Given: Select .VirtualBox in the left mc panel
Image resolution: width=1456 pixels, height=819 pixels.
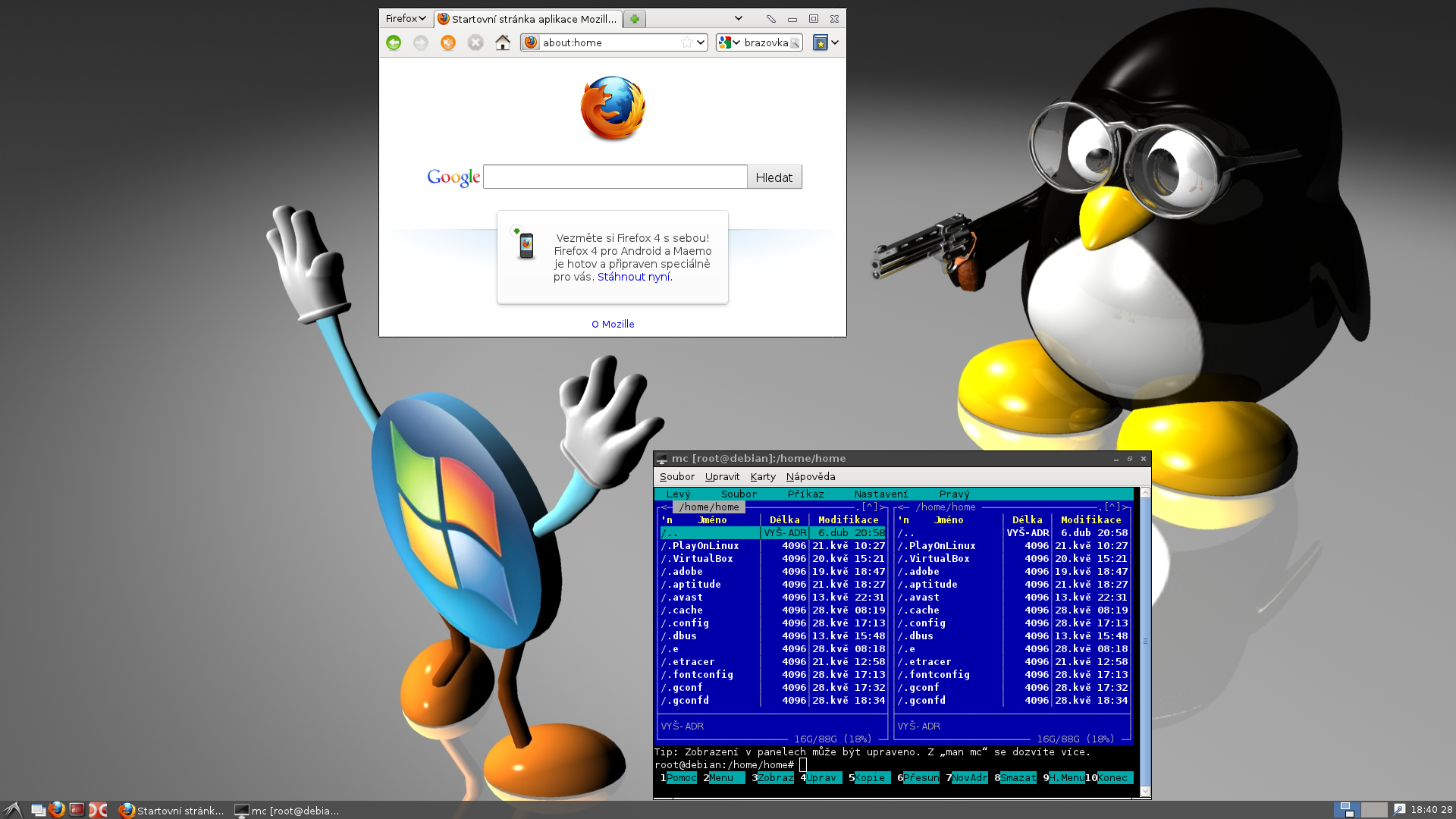Looking at the screenshot, I should [772, 558].
